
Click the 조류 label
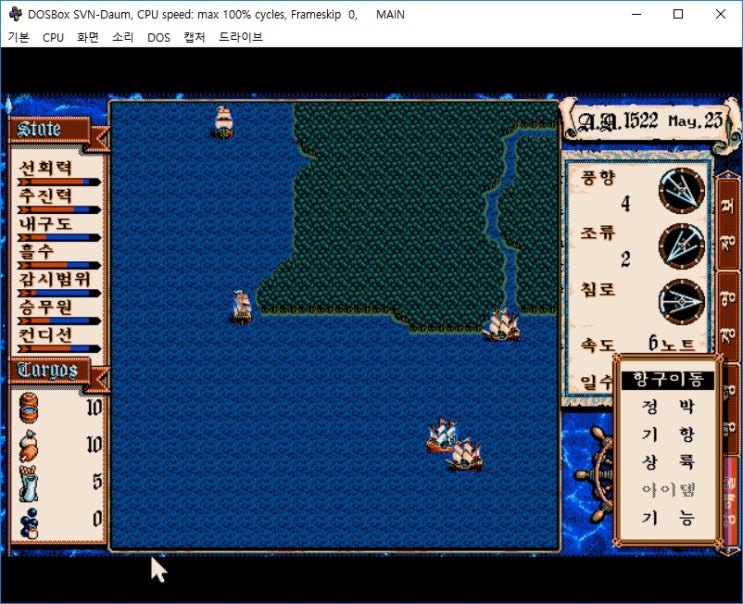(x=598, y=233)
